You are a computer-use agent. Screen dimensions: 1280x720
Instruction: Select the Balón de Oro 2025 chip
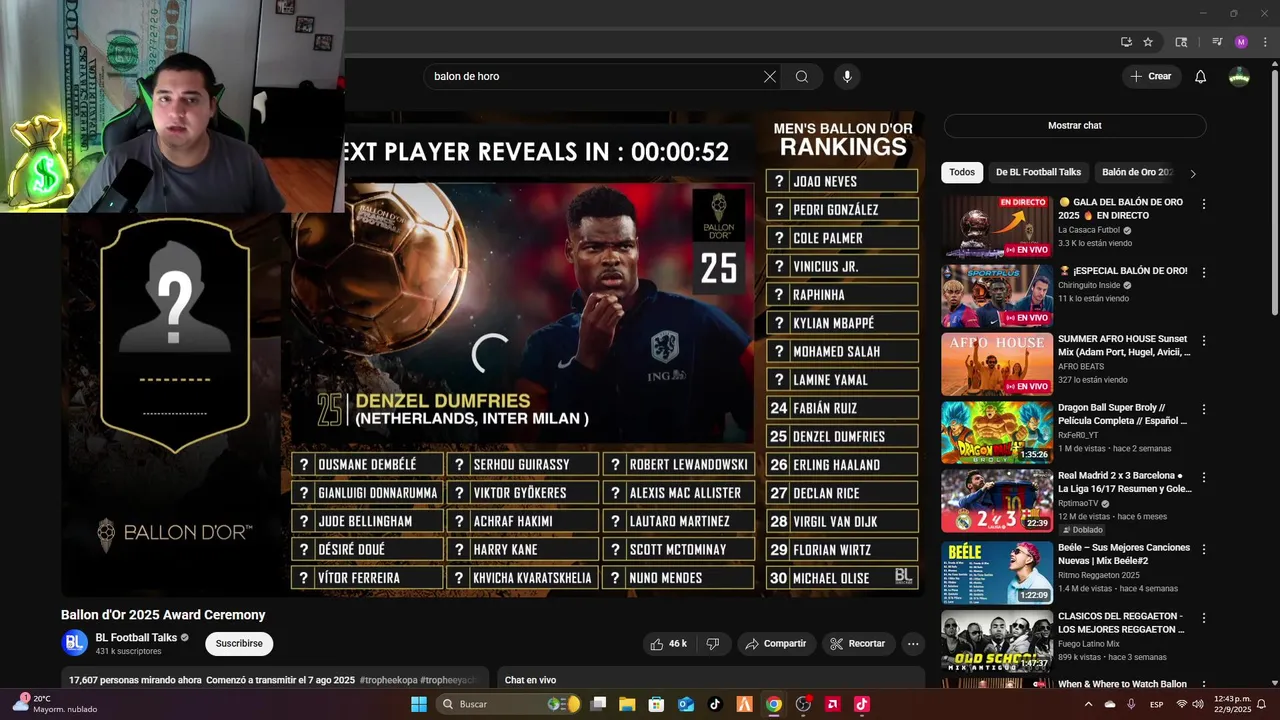pyautogui.click(x=1137, y=172)
